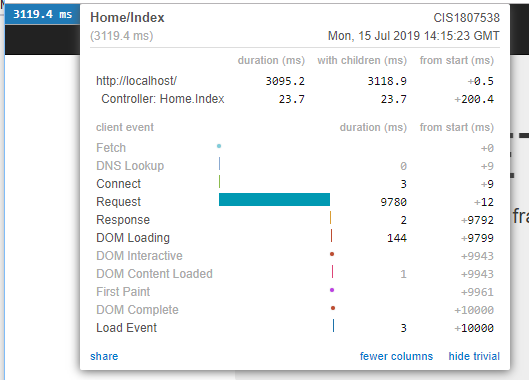Image resolution: width=529 pixels, height=380 pixels.
Task: Click the DOM Interactive event label
Action: 139,256
